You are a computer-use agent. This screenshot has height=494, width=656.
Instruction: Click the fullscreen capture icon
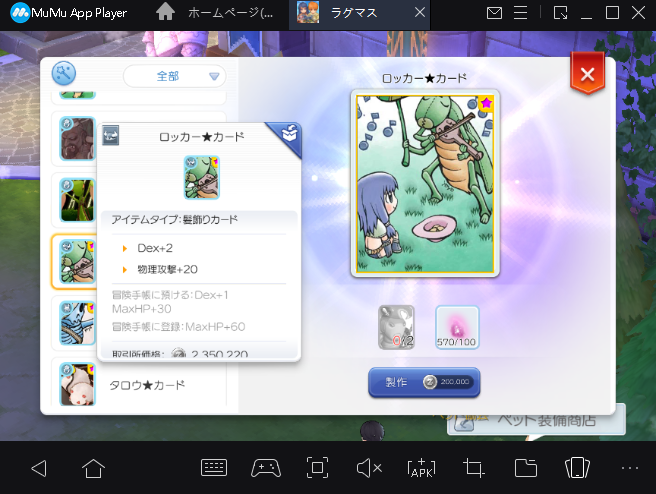tap(318, 468)
